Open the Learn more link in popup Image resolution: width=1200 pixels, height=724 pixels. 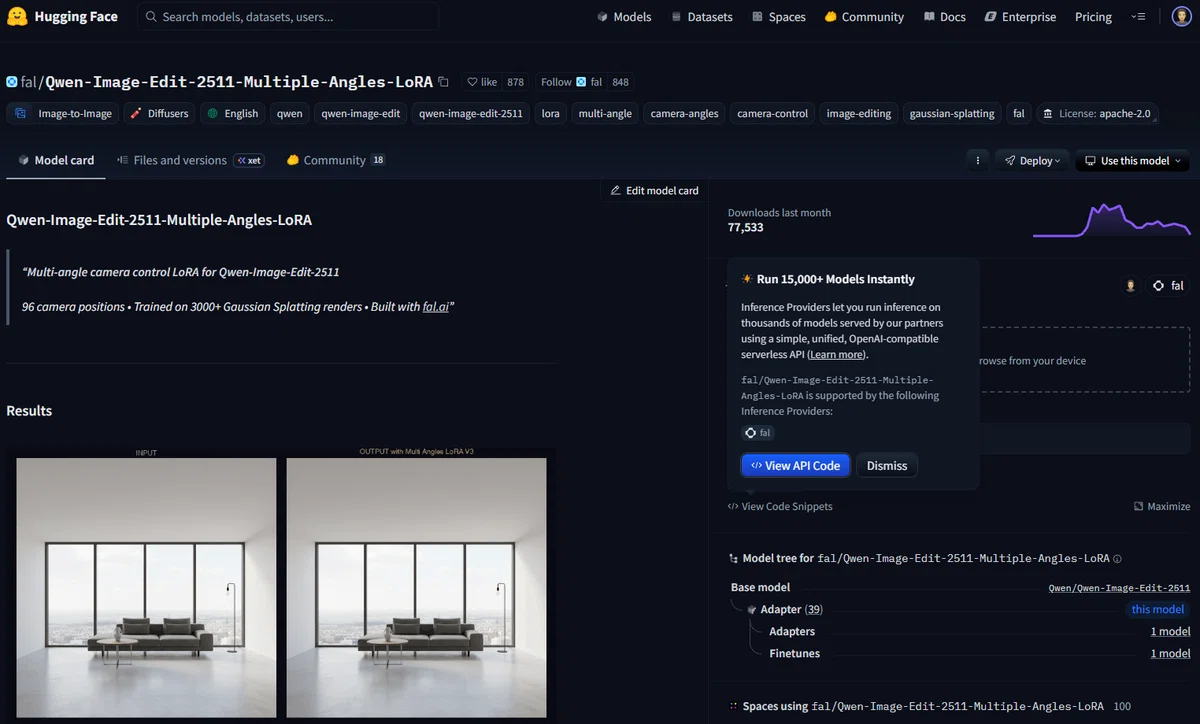836,354
